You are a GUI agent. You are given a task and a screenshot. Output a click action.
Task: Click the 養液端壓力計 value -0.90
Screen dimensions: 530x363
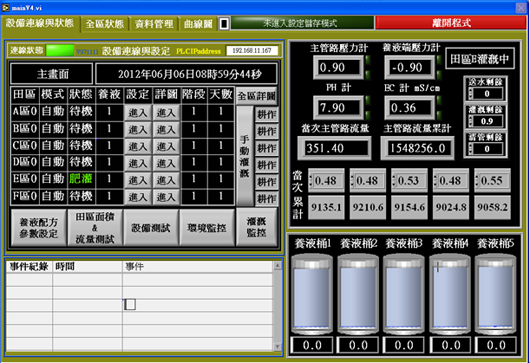click(x=409, y=67)
